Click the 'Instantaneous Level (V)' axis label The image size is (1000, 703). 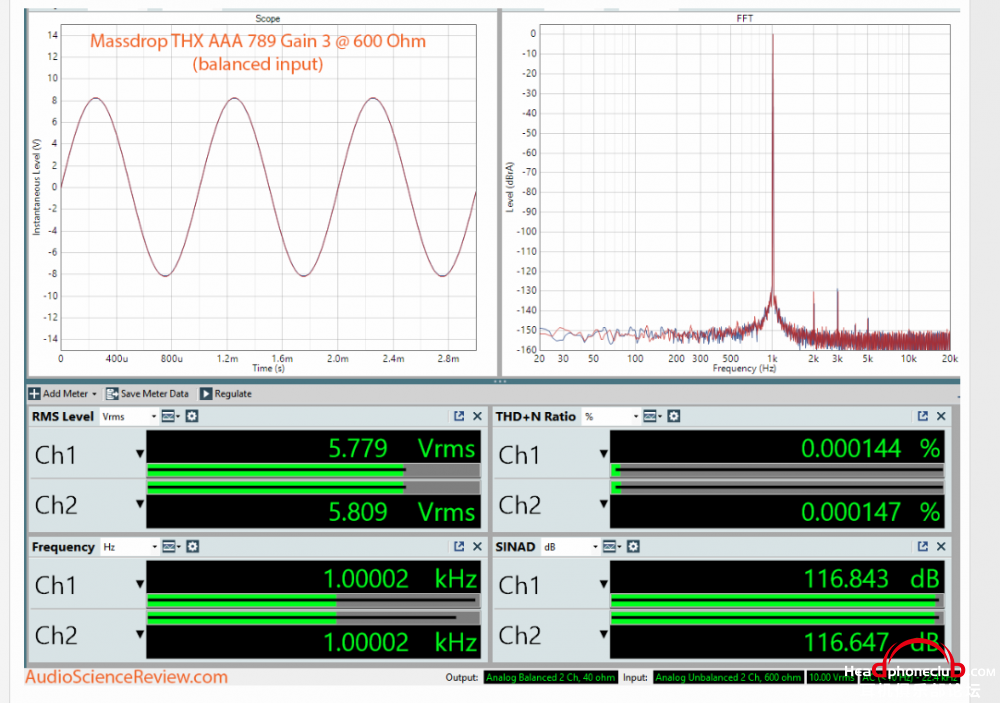36,187
